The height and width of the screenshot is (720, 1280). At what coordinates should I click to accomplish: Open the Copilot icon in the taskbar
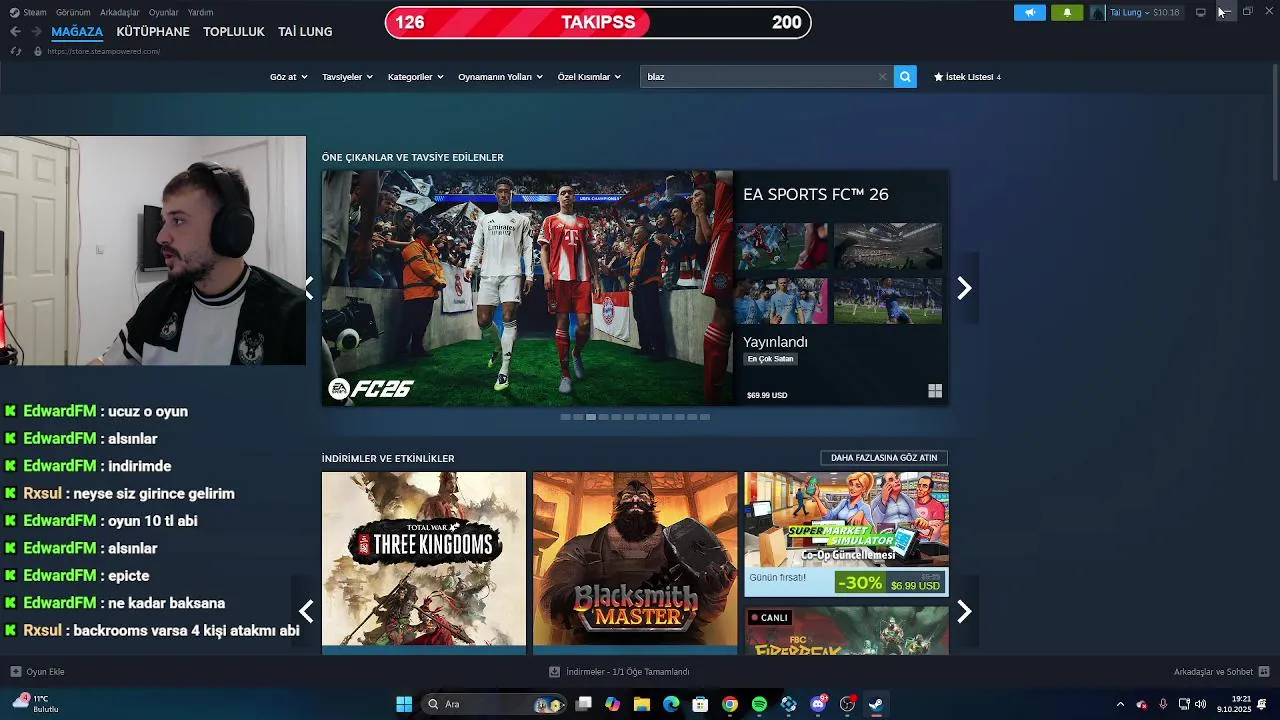(x=612, y=704)
